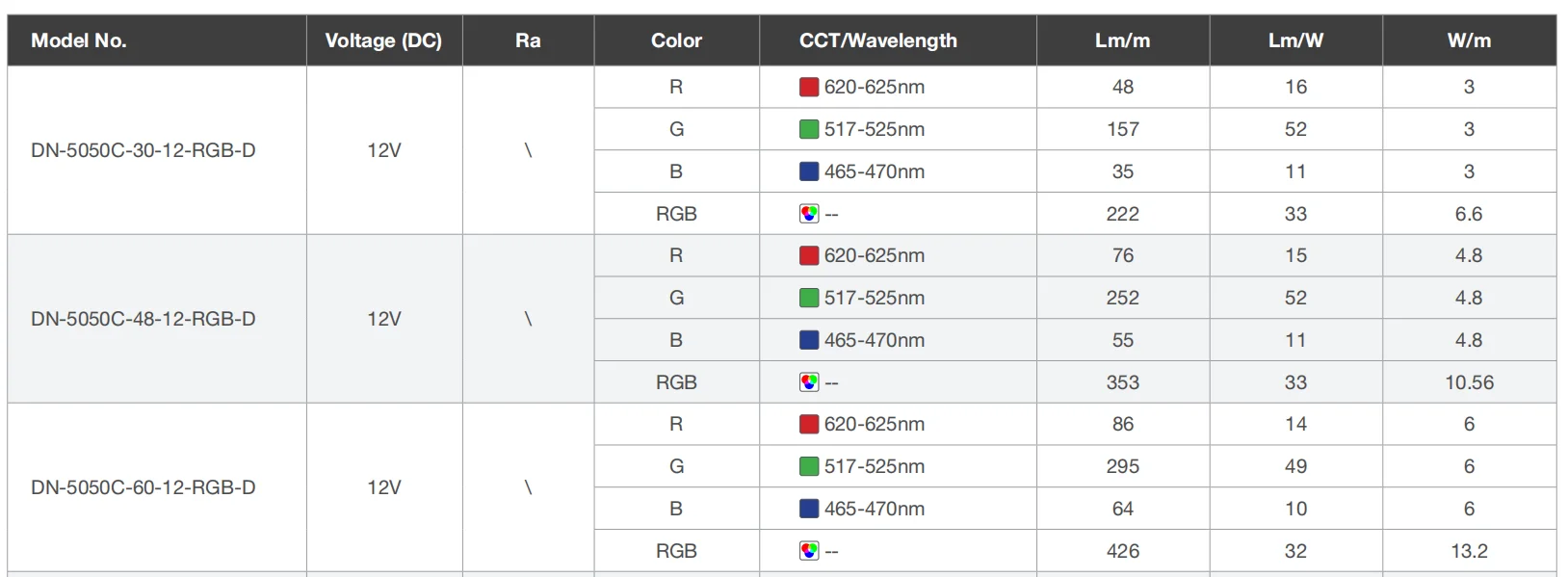1568x577 pixels.
Task: Click the RGB color wheel icon for DN-5050C-48-12-RGB-D
Action: [x=809, y=382]
